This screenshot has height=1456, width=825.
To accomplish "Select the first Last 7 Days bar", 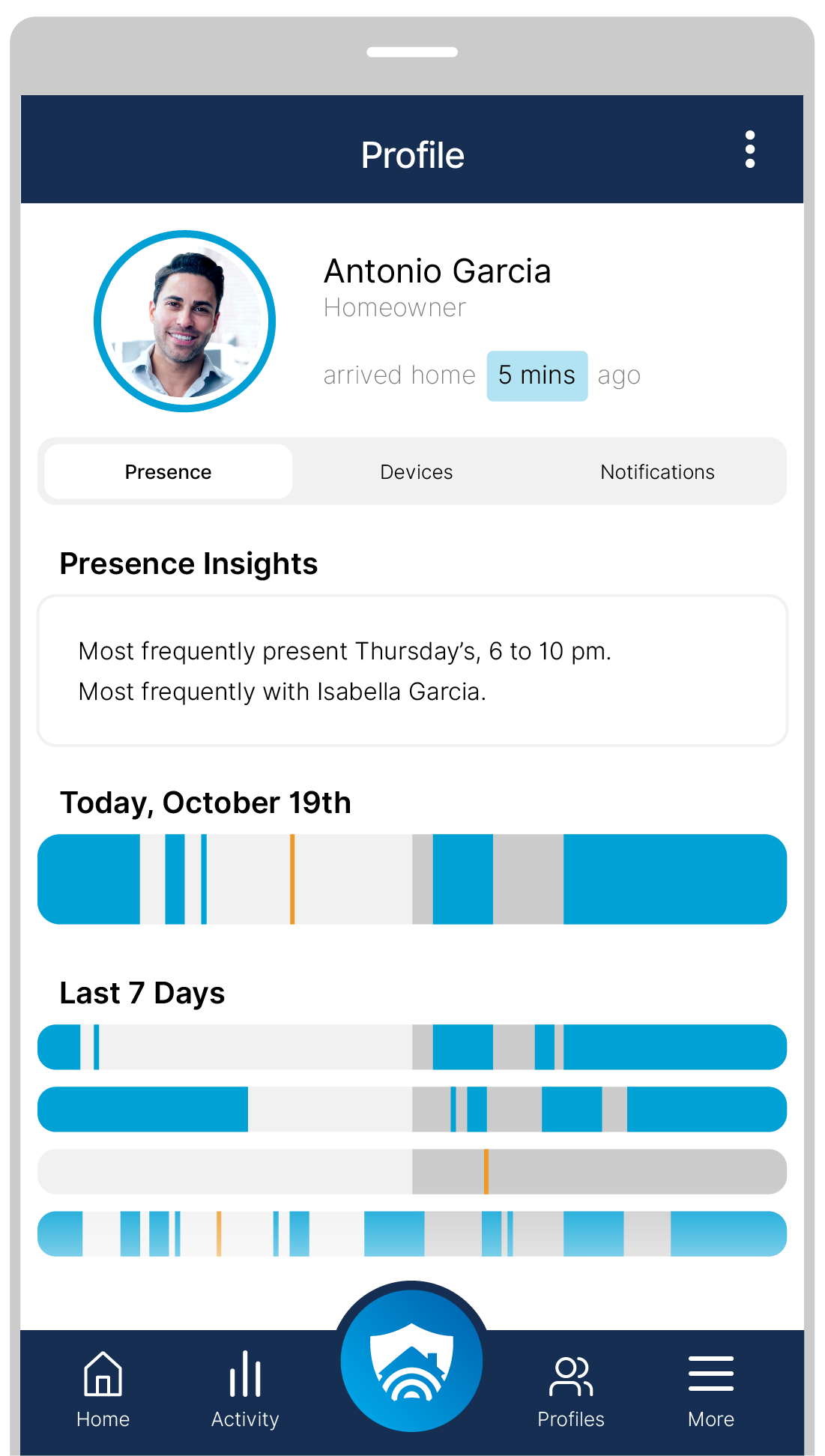I will [412, 1047].
